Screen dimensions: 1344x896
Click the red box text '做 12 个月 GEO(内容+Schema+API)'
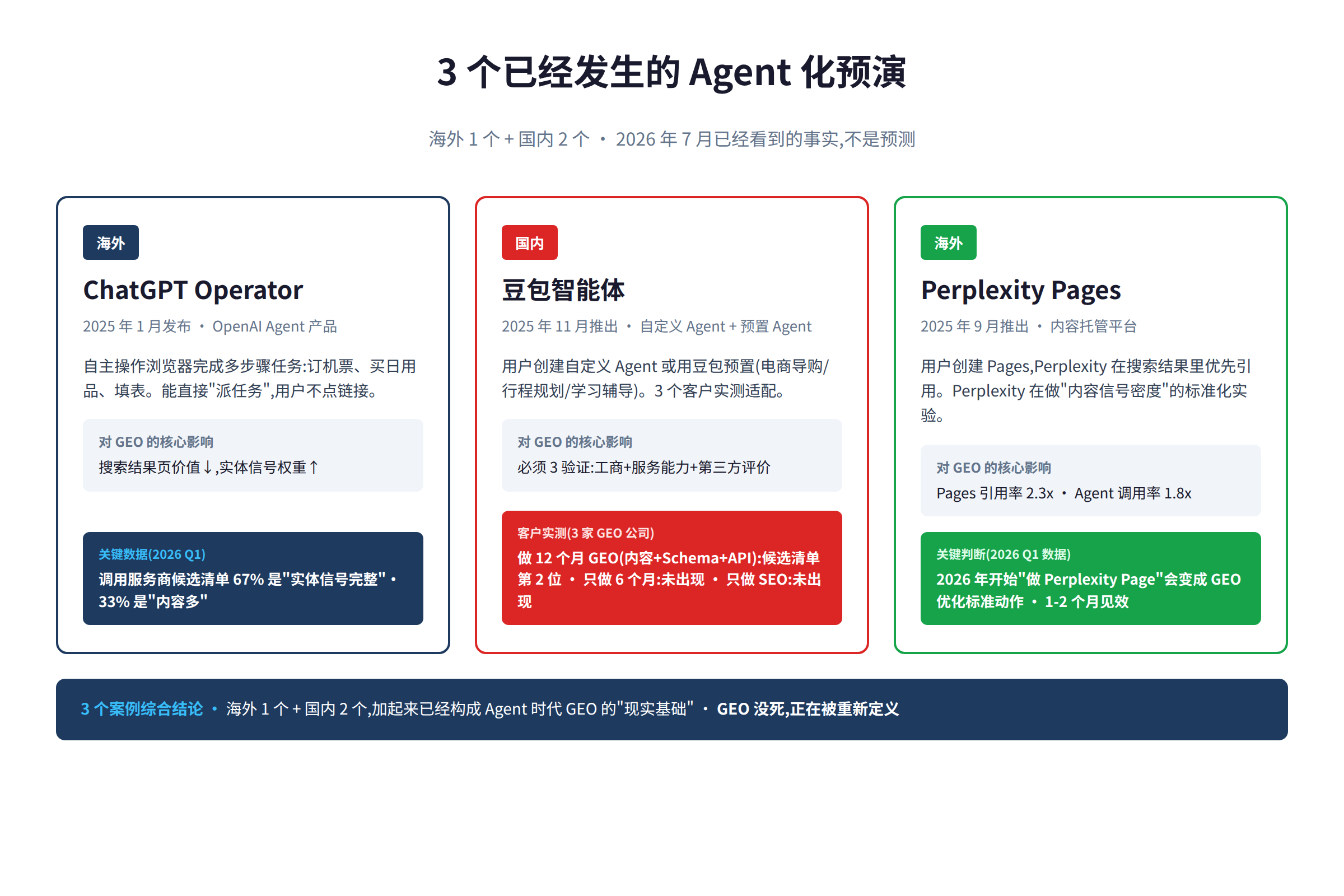point(669,580)
